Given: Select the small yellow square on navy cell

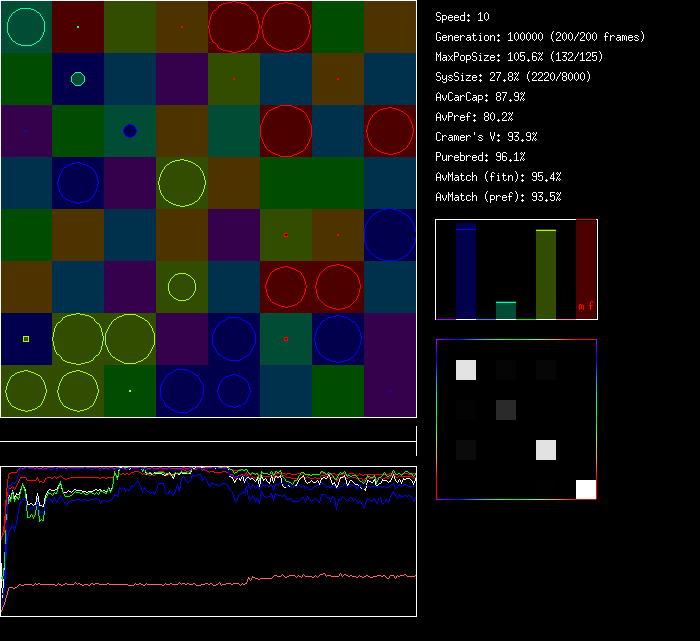Looking at the screenshot, I should click(26, 339).
